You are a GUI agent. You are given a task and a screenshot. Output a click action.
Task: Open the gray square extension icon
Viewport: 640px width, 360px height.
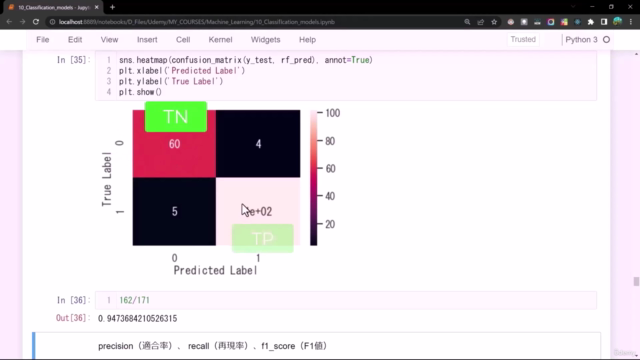point(524,22)
